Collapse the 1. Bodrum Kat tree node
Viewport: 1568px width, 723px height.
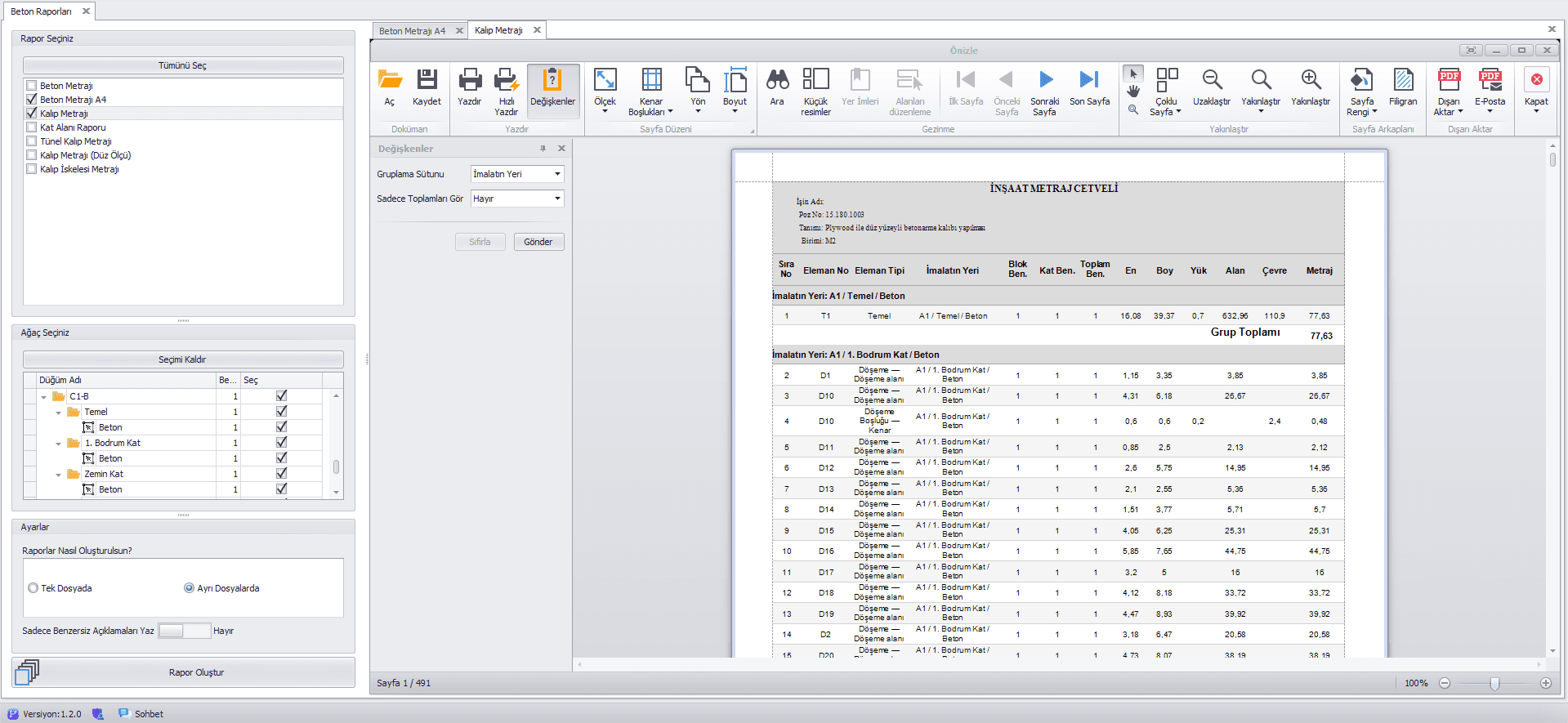click(x=59, y=444)
